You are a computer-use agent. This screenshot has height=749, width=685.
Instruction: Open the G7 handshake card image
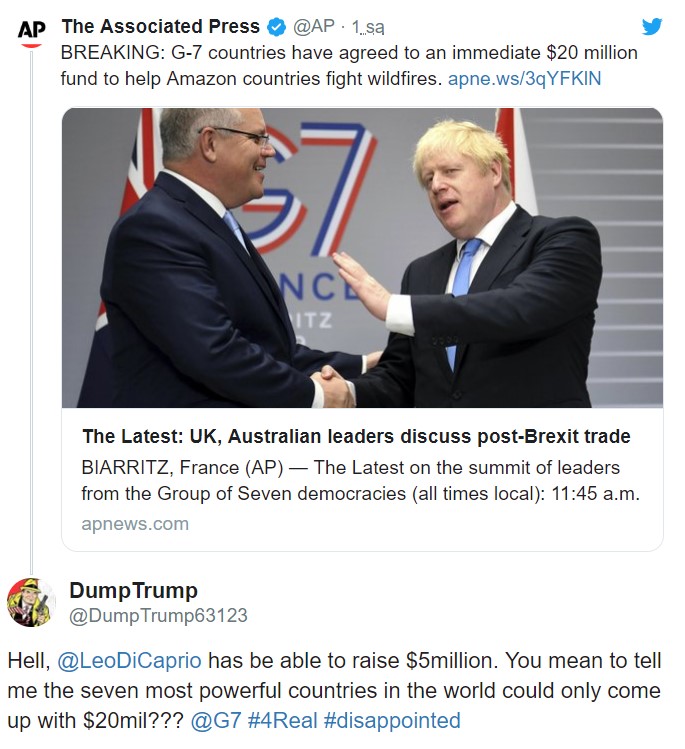[x=362, y=257]
